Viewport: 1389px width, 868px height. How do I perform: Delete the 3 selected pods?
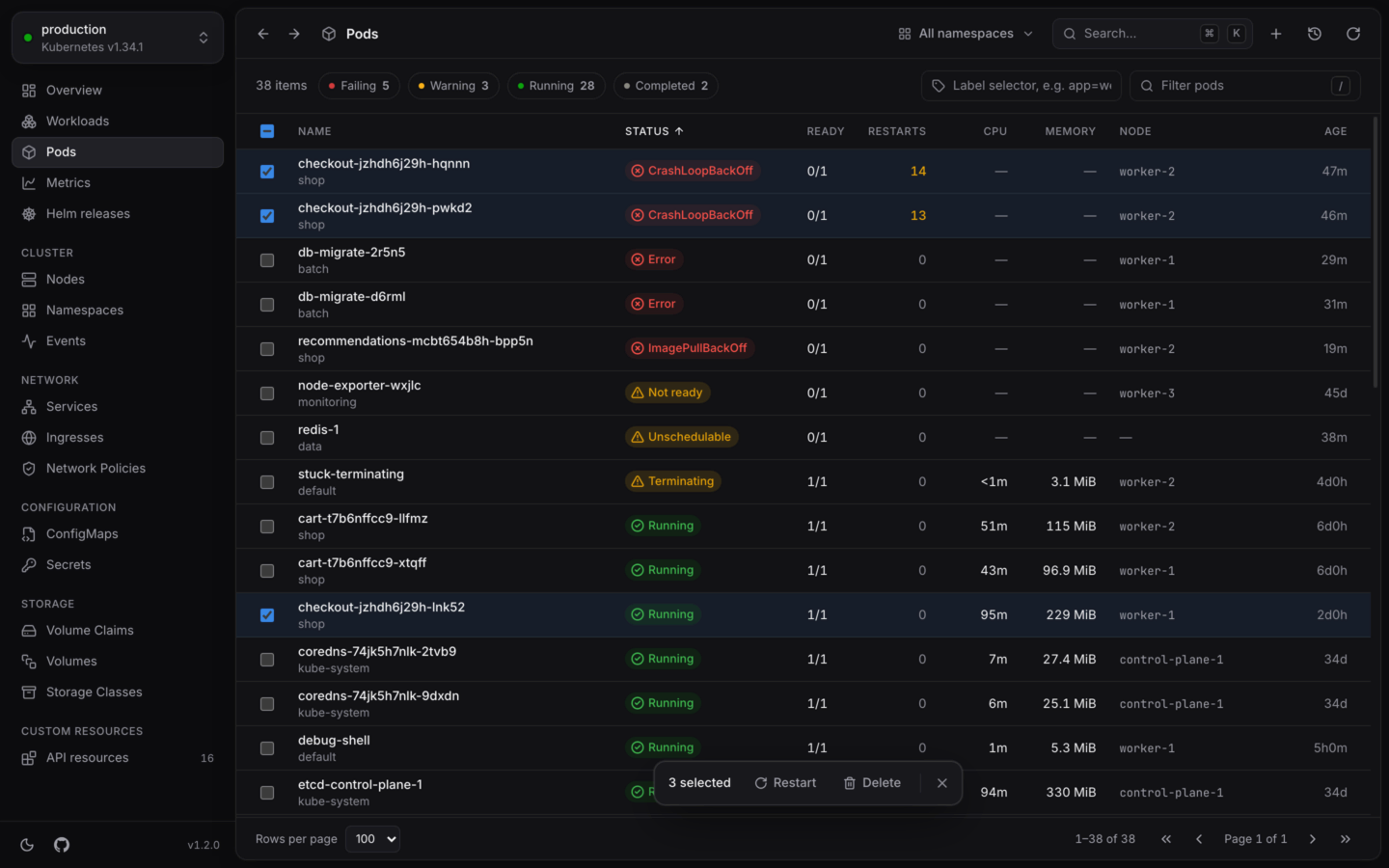[872, 783]
